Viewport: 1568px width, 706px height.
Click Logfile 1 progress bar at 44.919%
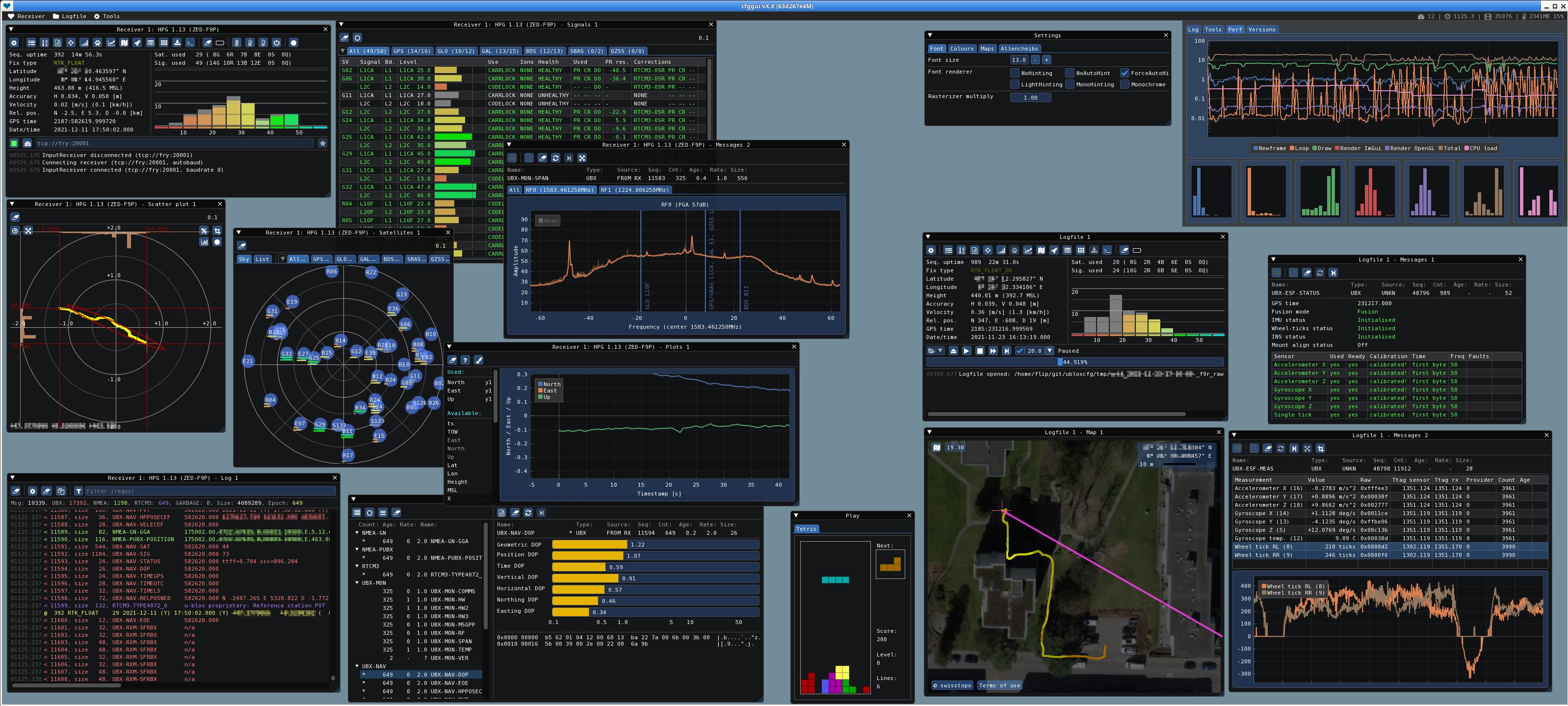pos(1075,362)
